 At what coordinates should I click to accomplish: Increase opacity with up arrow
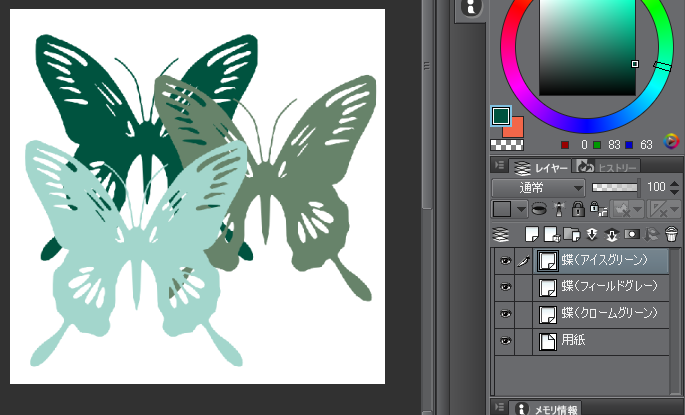[674, 183]
